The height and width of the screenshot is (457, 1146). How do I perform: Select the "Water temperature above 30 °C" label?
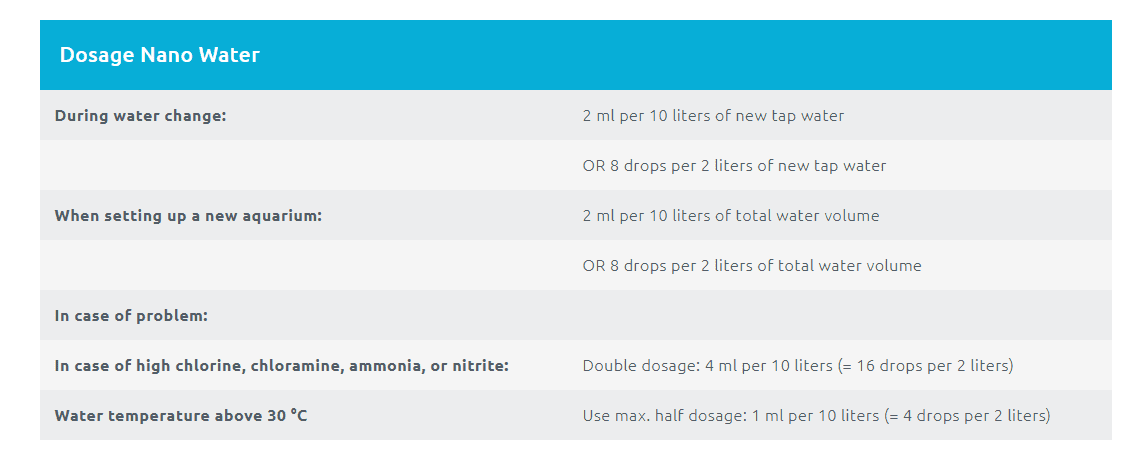click(180, 416)
